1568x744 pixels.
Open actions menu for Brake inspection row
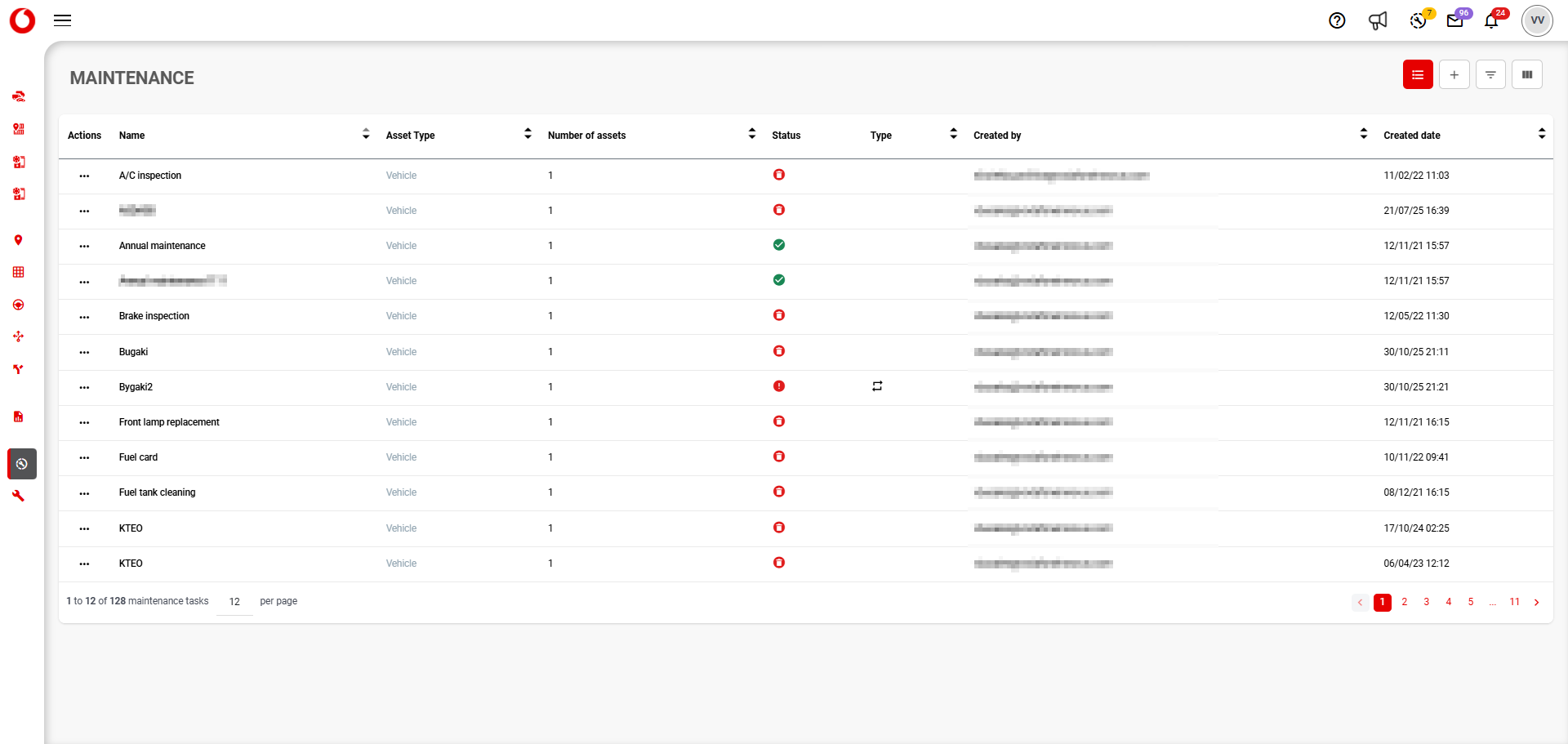point(84,317)
